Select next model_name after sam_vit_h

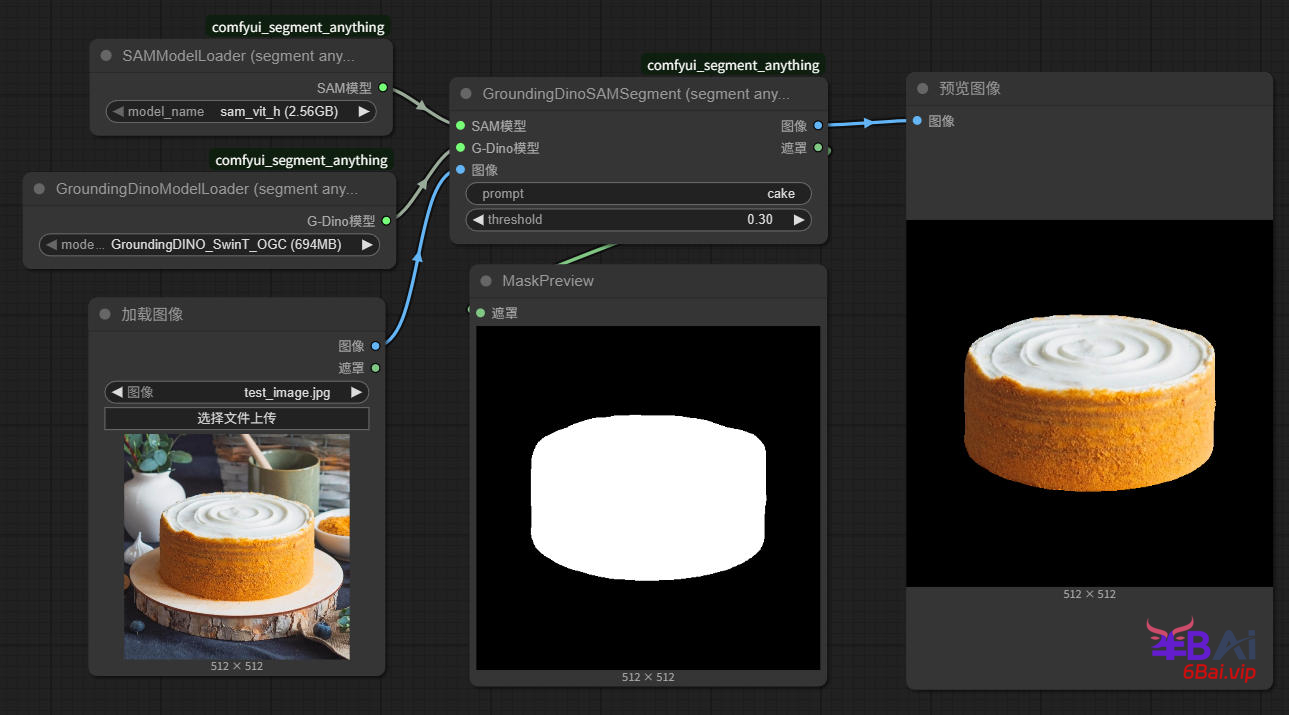[x=363, y=112]
